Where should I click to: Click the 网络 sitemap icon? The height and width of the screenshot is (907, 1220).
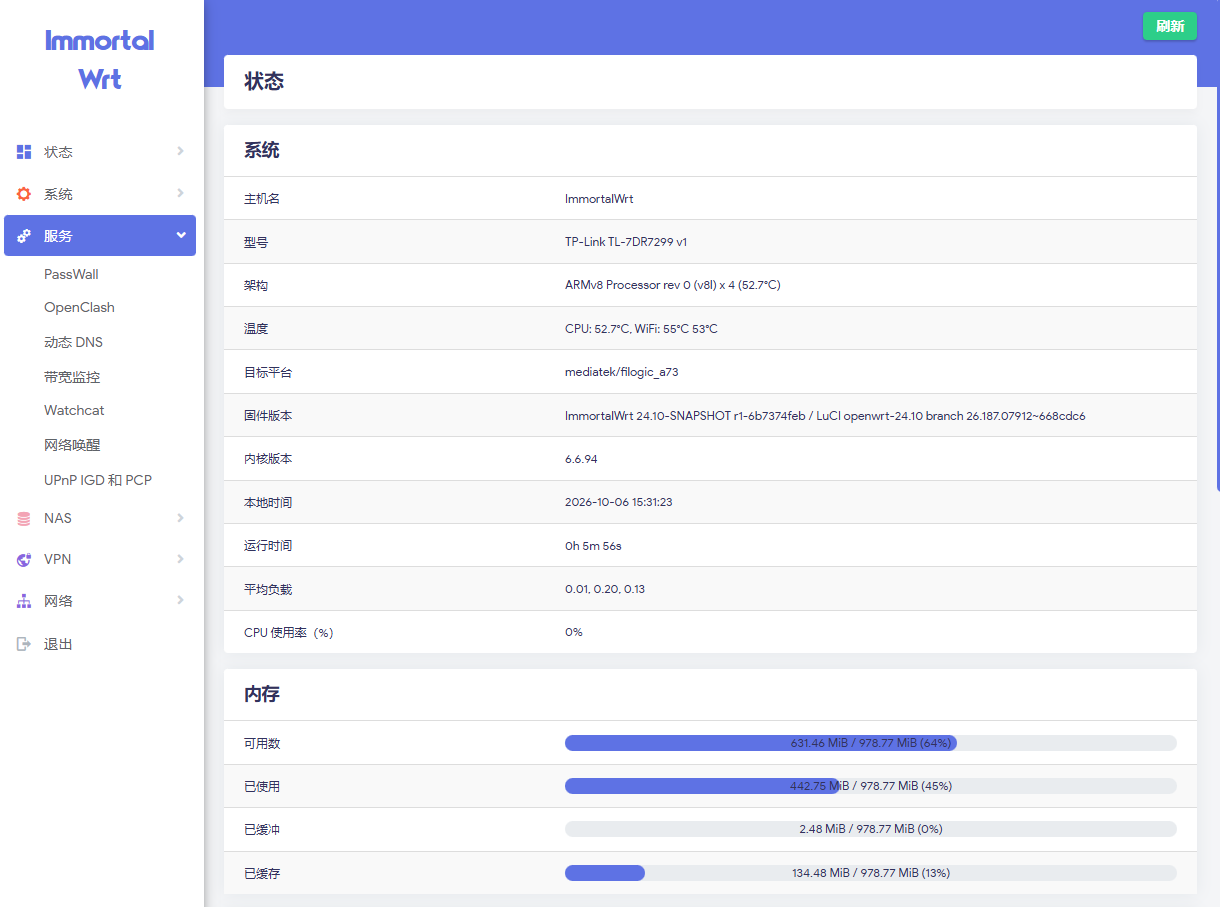pyautogui.click(x=24, y=601)
